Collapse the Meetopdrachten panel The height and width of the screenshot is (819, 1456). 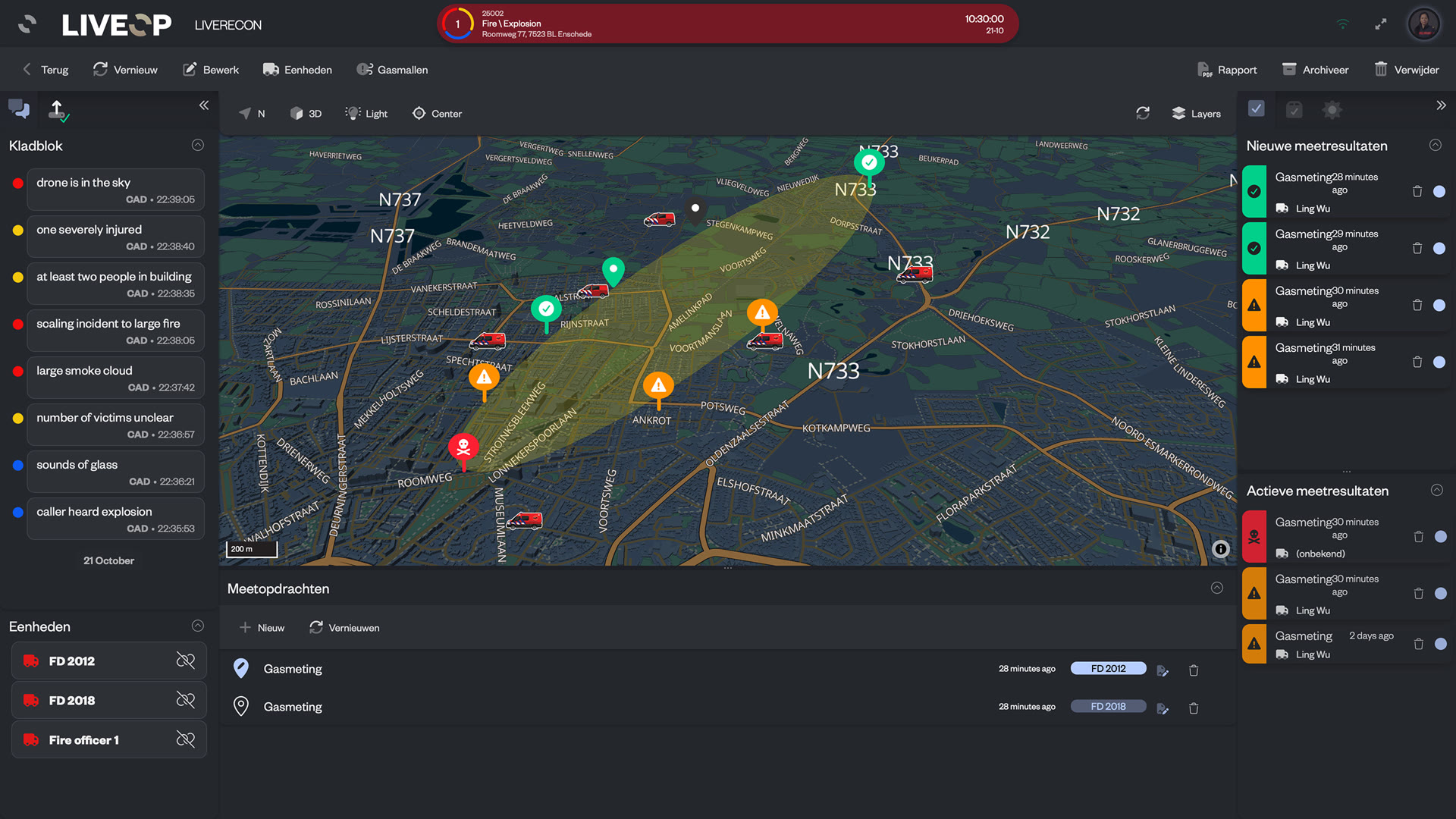[1217, 588]
